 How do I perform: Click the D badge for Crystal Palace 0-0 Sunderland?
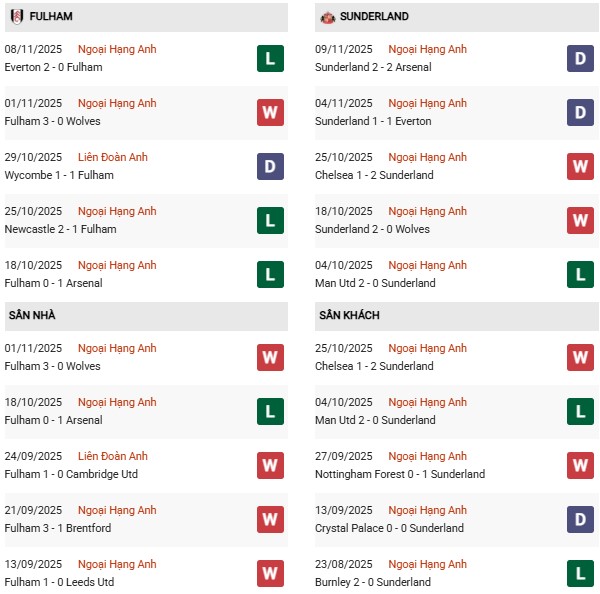[580, 520]
